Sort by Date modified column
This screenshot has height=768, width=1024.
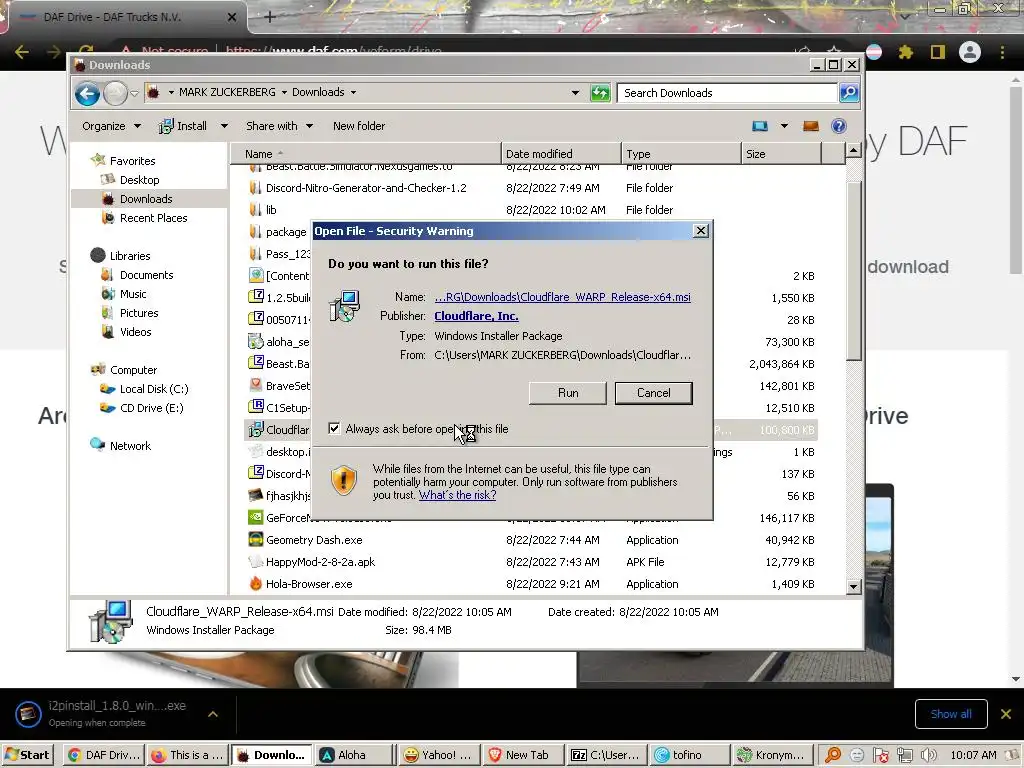561,154
